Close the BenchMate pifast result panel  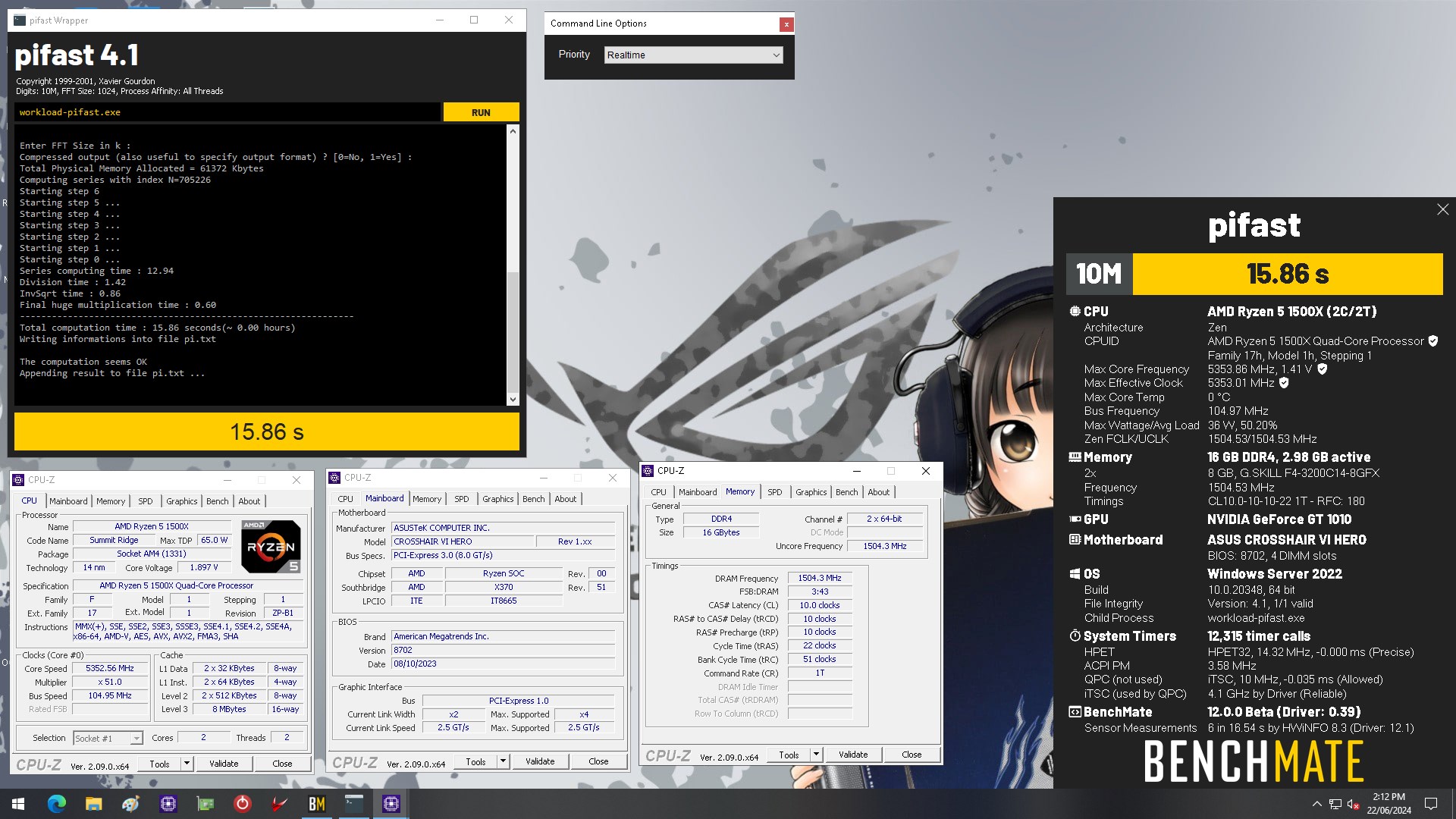1442,209
